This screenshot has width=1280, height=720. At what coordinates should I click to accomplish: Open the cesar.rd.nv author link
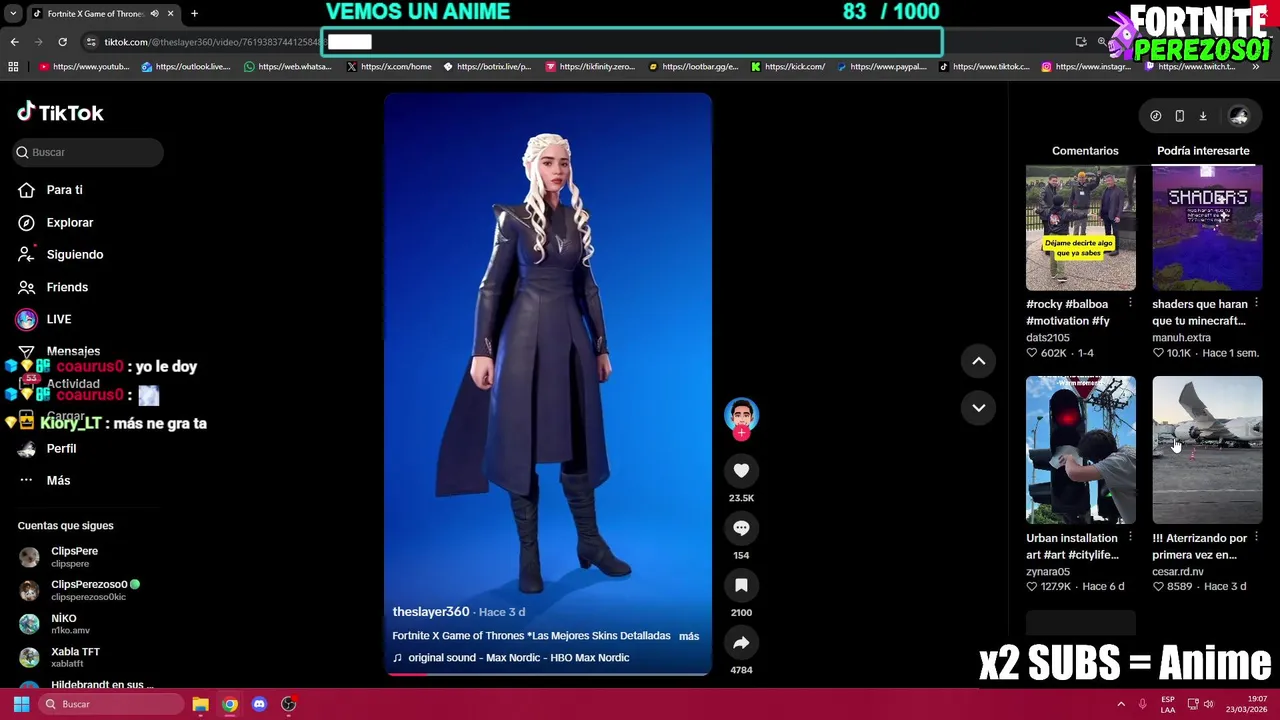[x=1178, y=572]
